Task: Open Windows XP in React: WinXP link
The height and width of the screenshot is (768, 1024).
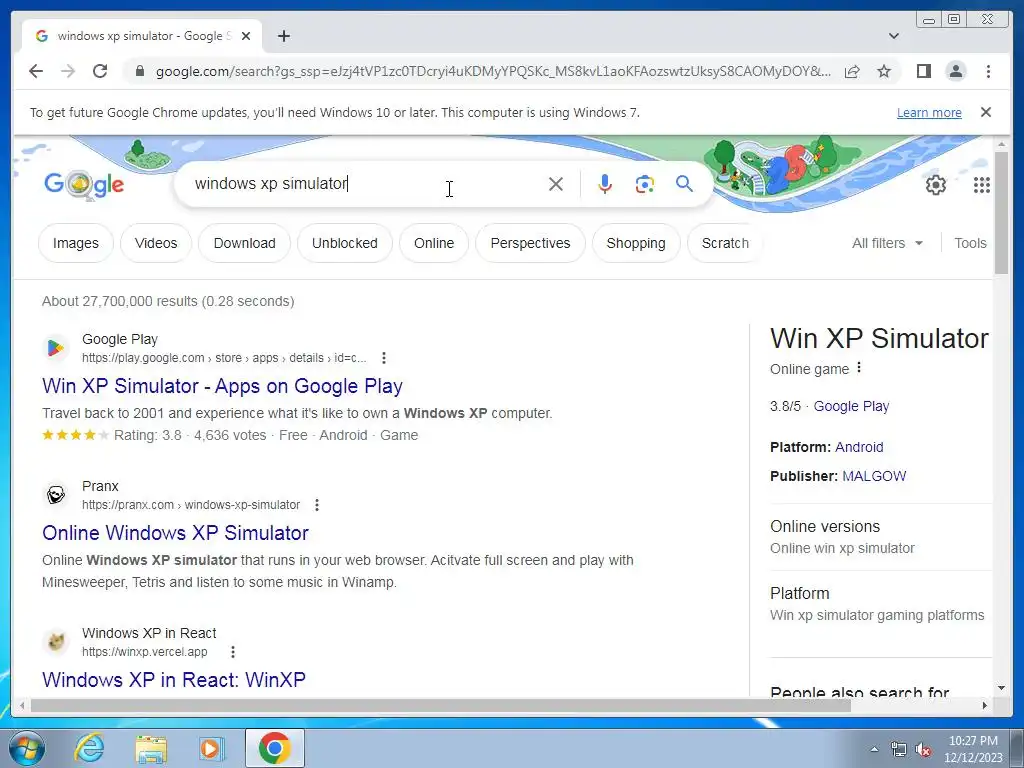Action: click(x=174, y=680)
